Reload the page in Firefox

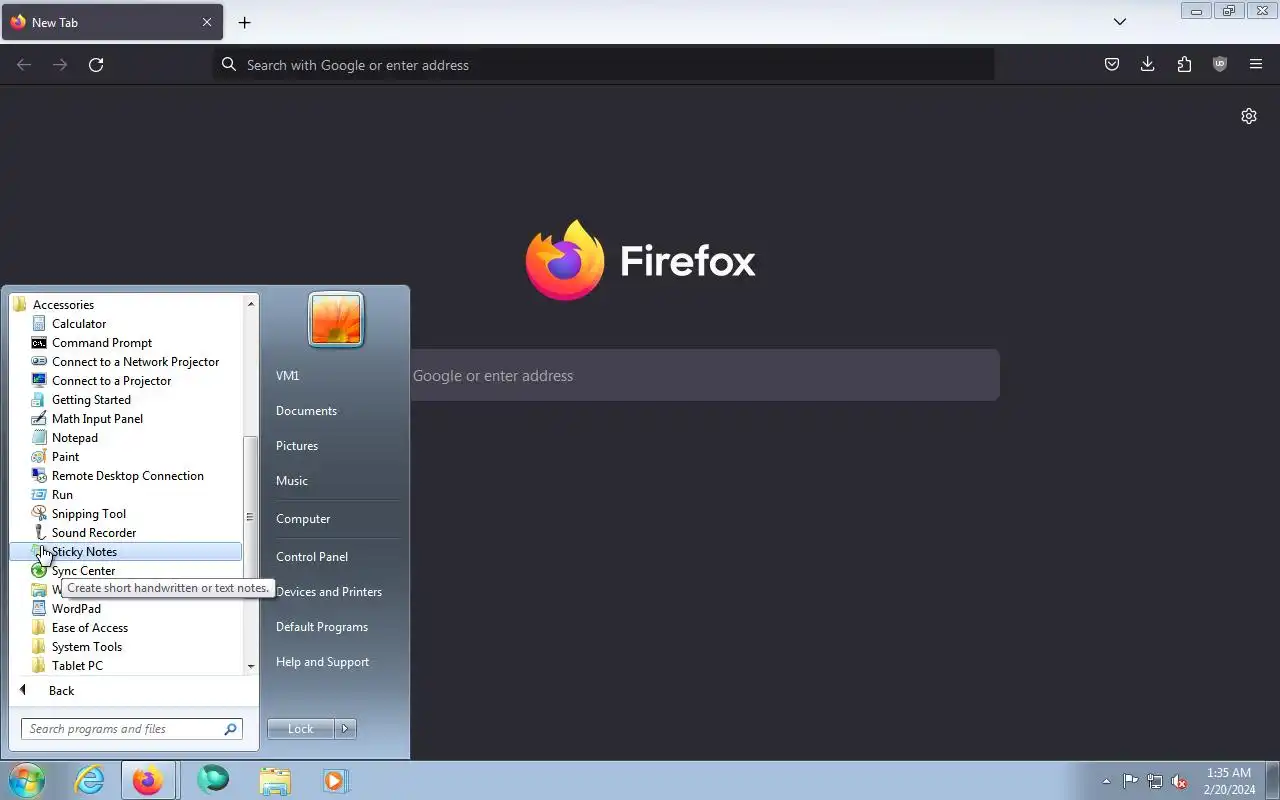pyautogui.click(x=96, y=65)
